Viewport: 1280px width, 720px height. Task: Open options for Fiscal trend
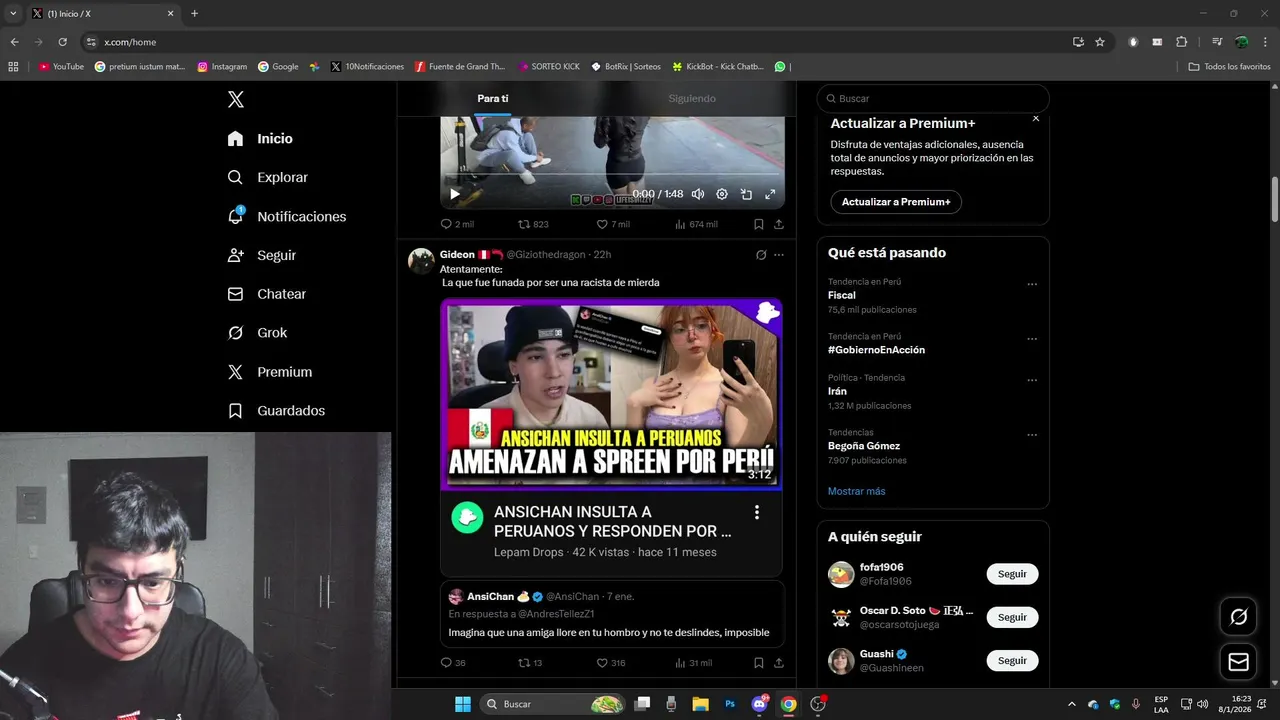click(x=1033, y=284)
